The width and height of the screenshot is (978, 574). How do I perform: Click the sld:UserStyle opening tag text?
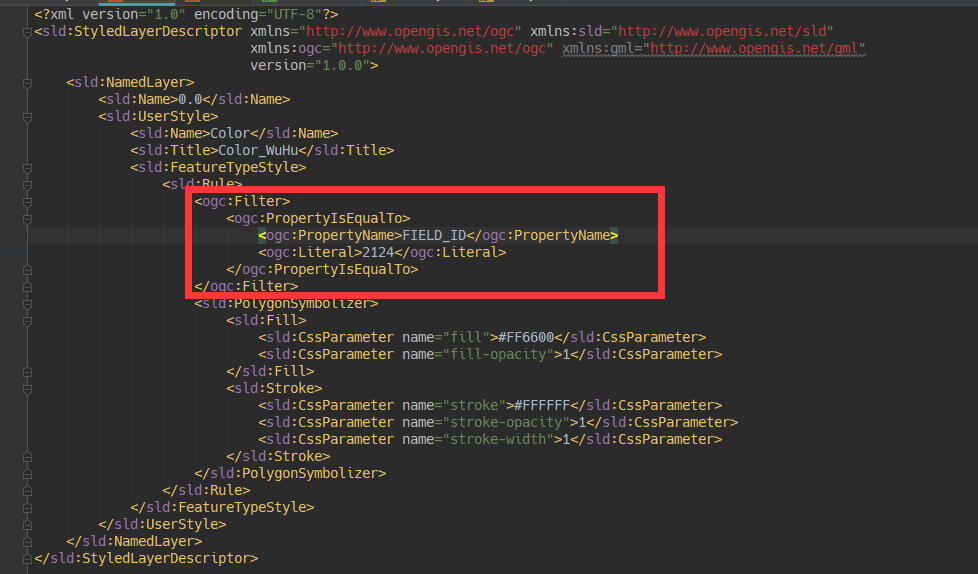158,116
